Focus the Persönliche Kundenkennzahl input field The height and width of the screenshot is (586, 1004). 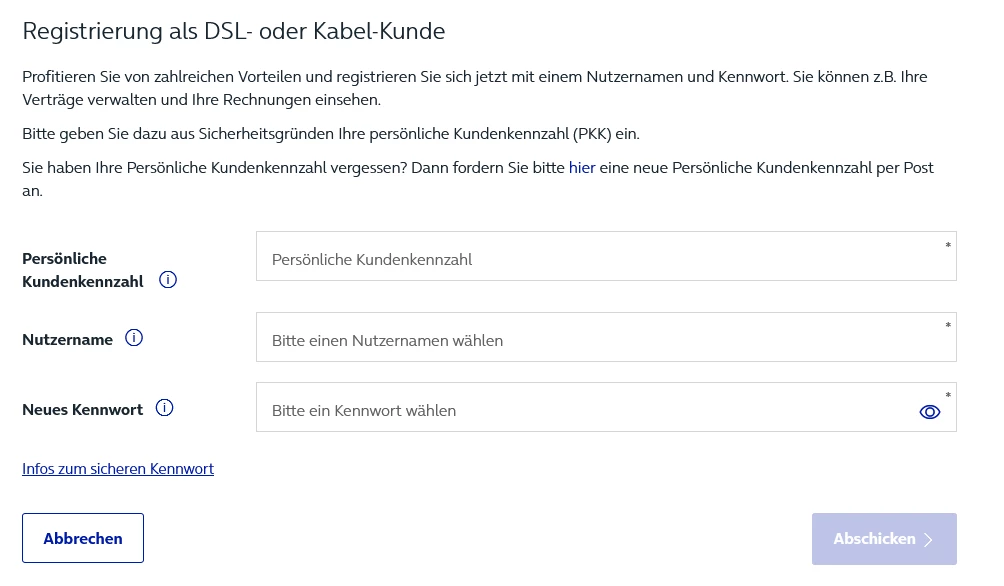click(600, 258)
